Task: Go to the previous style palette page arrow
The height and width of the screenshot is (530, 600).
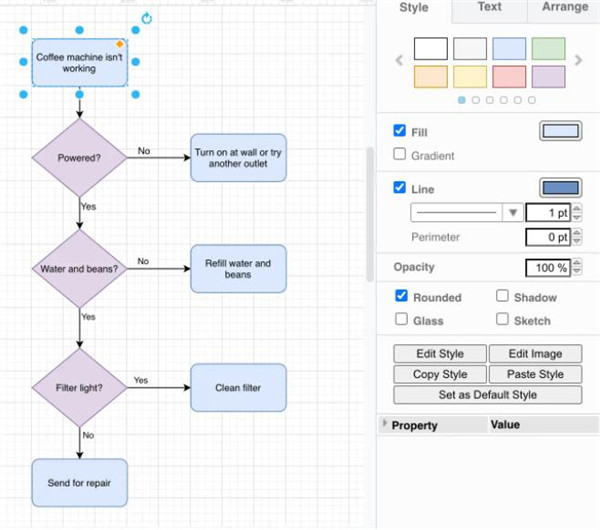Action: pyautogui.click(x=400, y=61)
